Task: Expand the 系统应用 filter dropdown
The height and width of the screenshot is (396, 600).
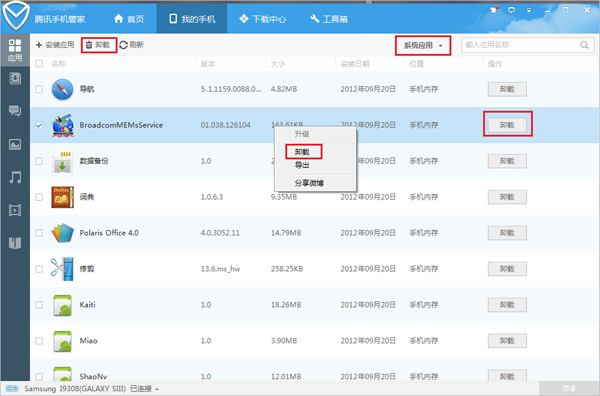Action: [423, 46]
